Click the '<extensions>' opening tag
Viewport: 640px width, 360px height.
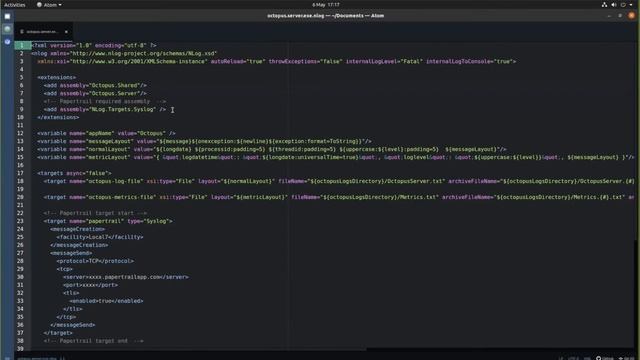pos(57,77)
